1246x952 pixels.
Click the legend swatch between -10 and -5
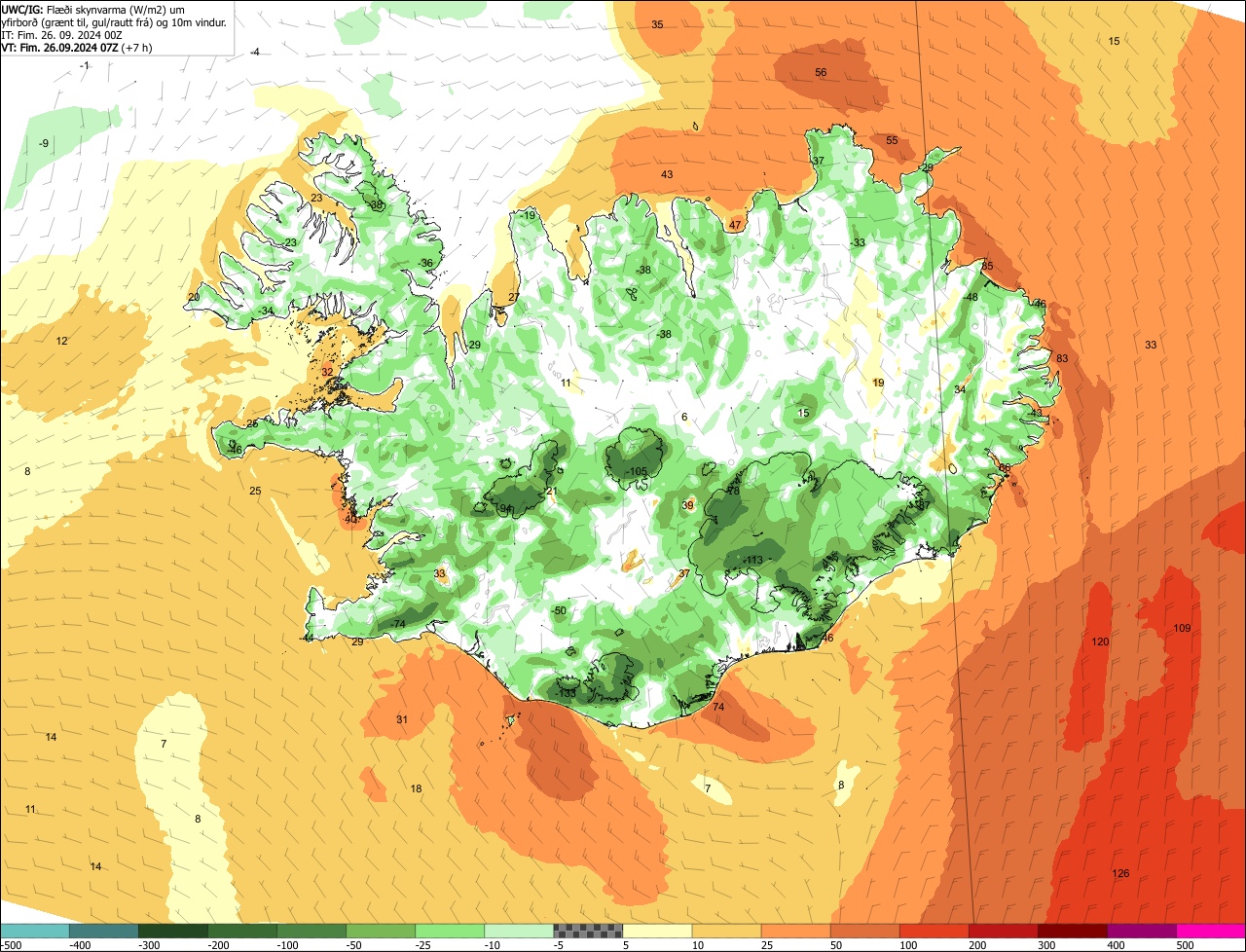coord(519,931)
